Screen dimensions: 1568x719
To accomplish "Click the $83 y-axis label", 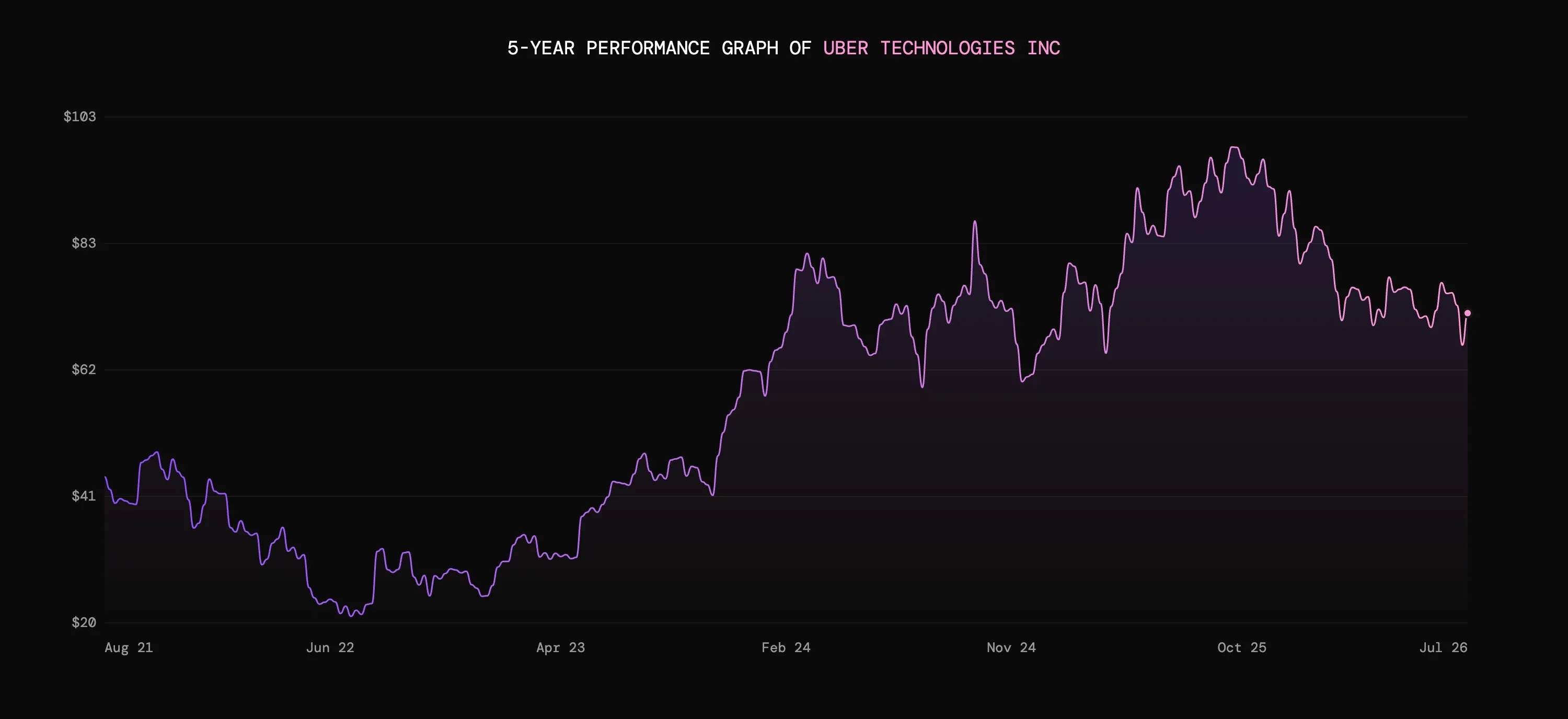I will coord(84,243).
